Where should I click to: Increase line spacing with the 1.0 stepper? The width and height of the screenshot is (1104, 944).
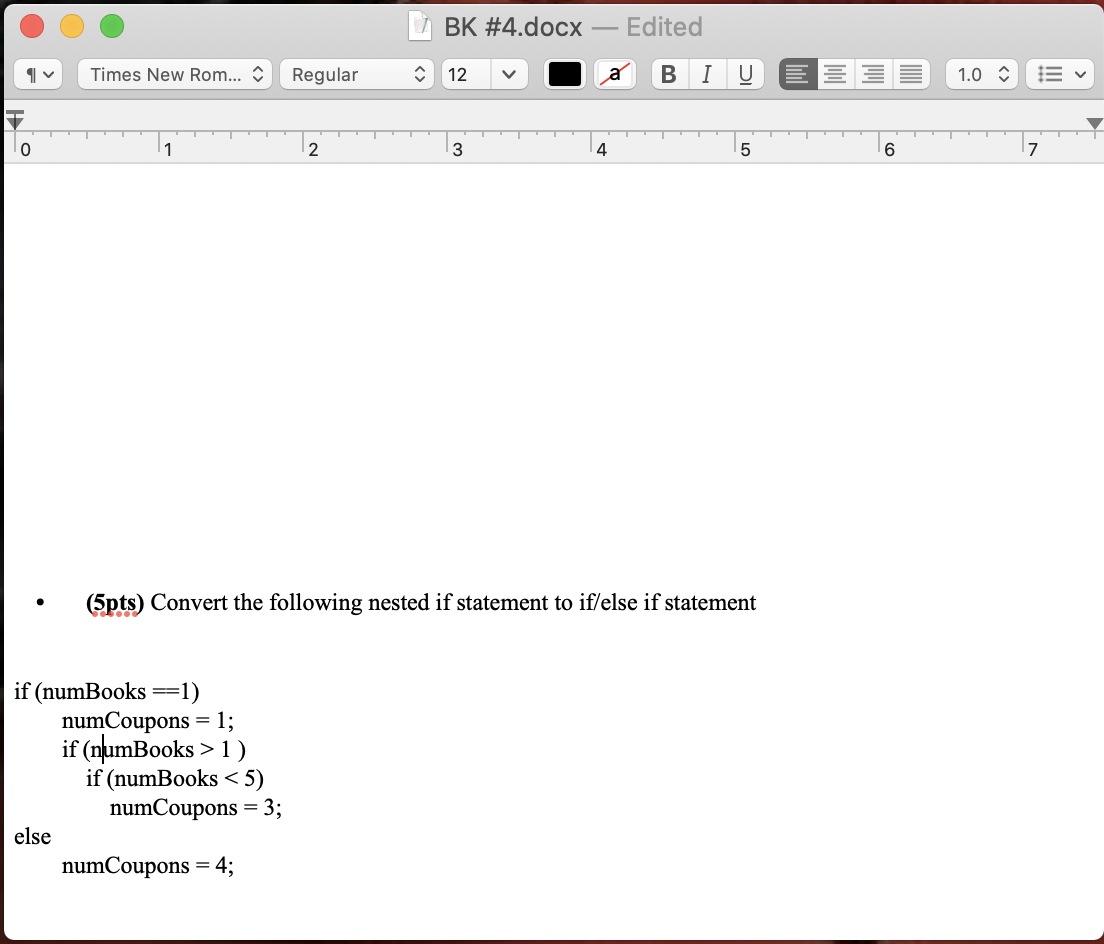[1006, 69]
